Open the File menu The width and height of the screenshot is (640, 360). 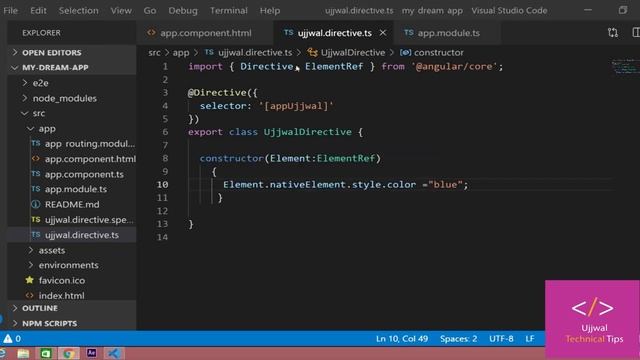click(10, 11)
